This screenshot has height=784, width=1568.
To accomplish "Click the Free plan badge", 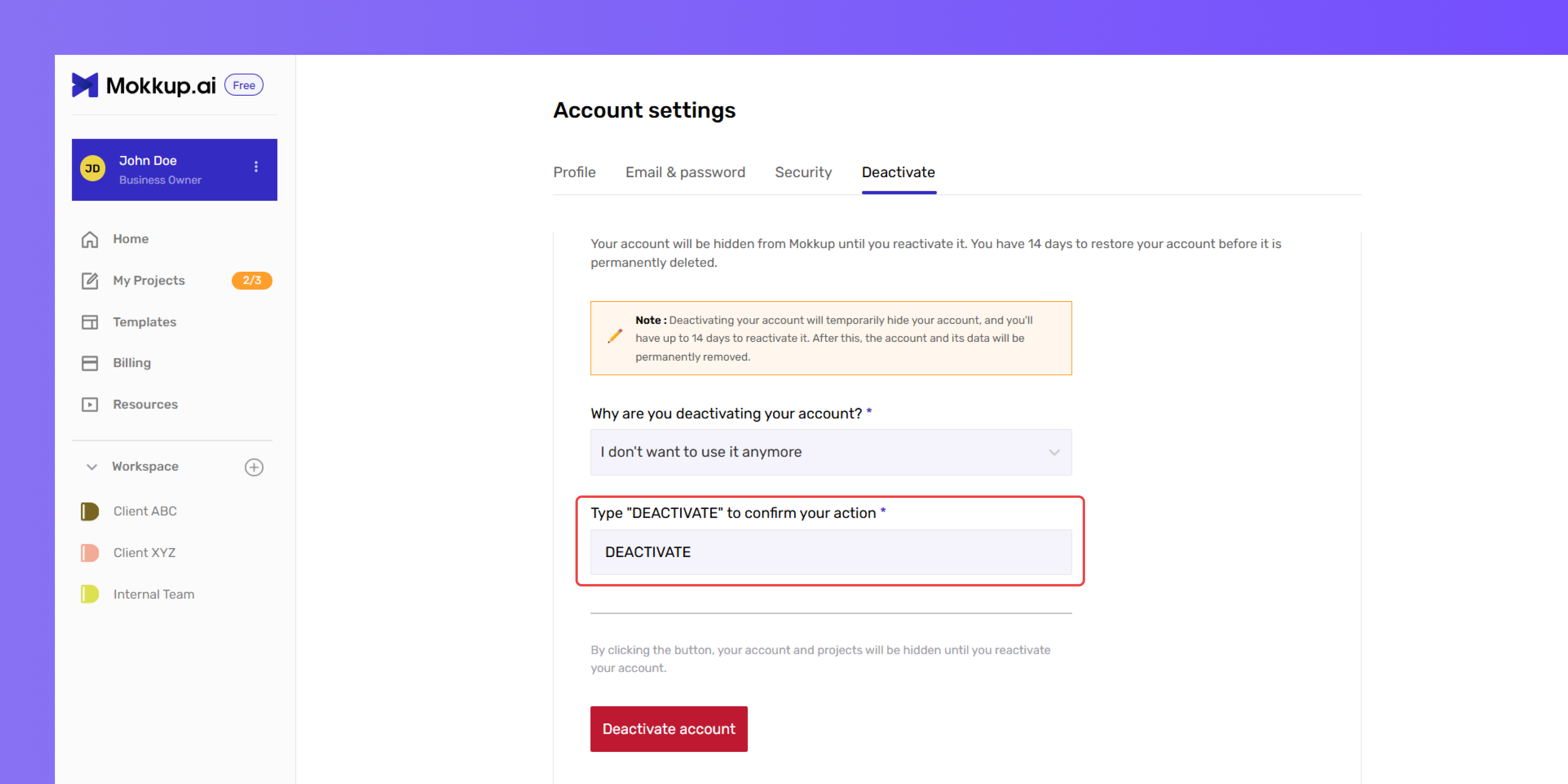I will pos(243,85).
